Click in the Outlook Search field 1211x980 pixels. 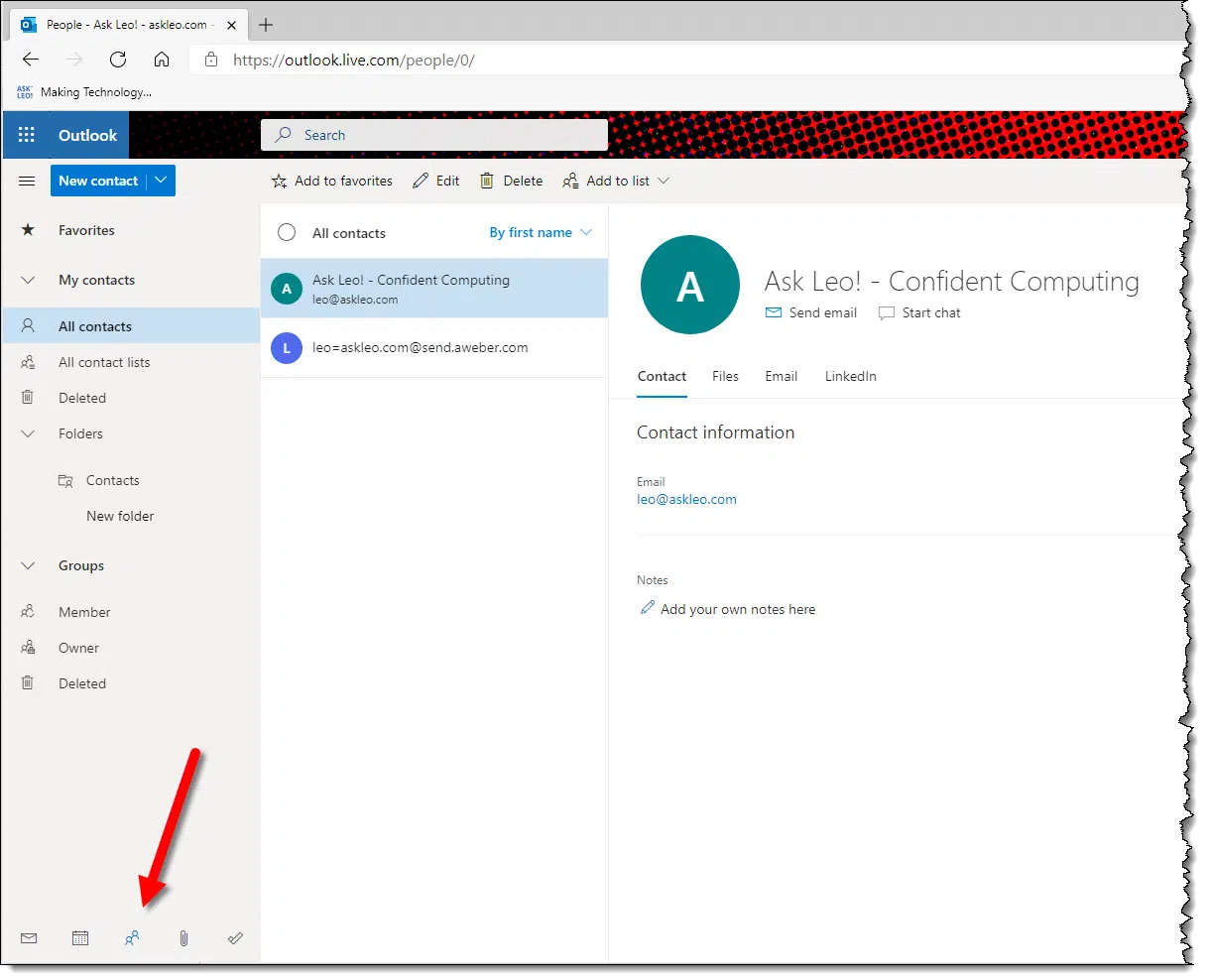click(x=434, y=135)
